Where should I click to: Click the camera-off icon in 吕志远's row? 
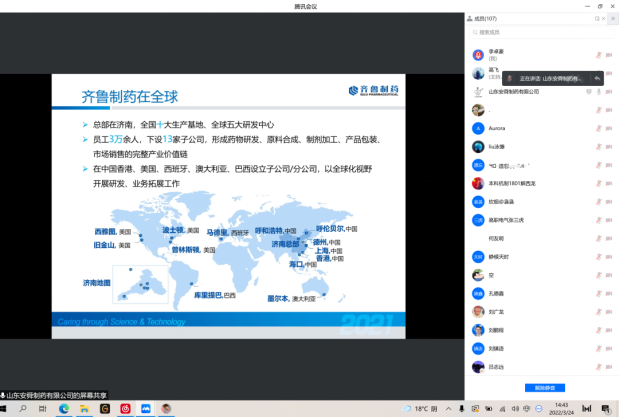pyautogui.click(x=609, y=367)
